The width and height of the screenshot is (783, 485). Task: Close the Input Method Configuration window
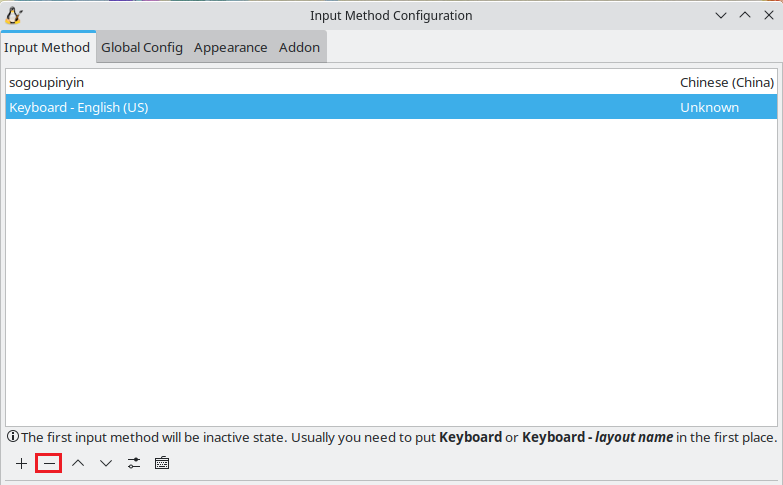coord(769,15)
